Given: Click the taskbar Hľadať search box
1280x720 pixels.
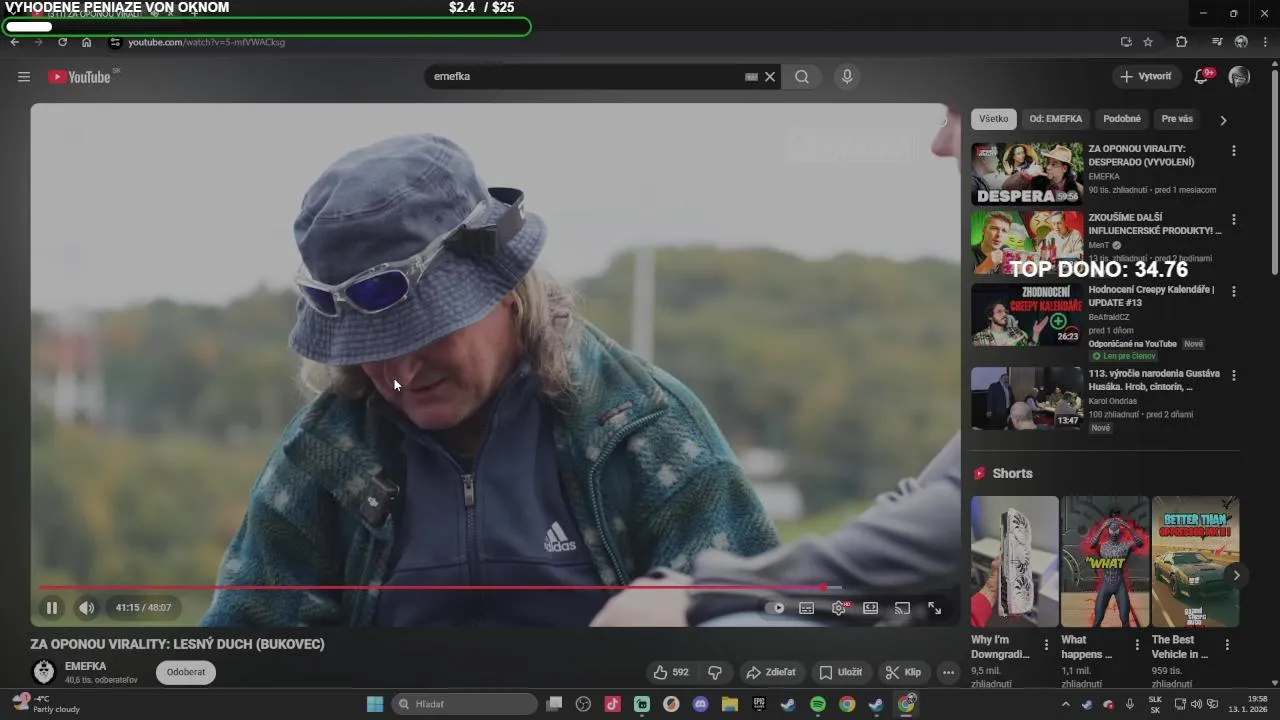Looking at the screenshot, I should click(465, 704).
